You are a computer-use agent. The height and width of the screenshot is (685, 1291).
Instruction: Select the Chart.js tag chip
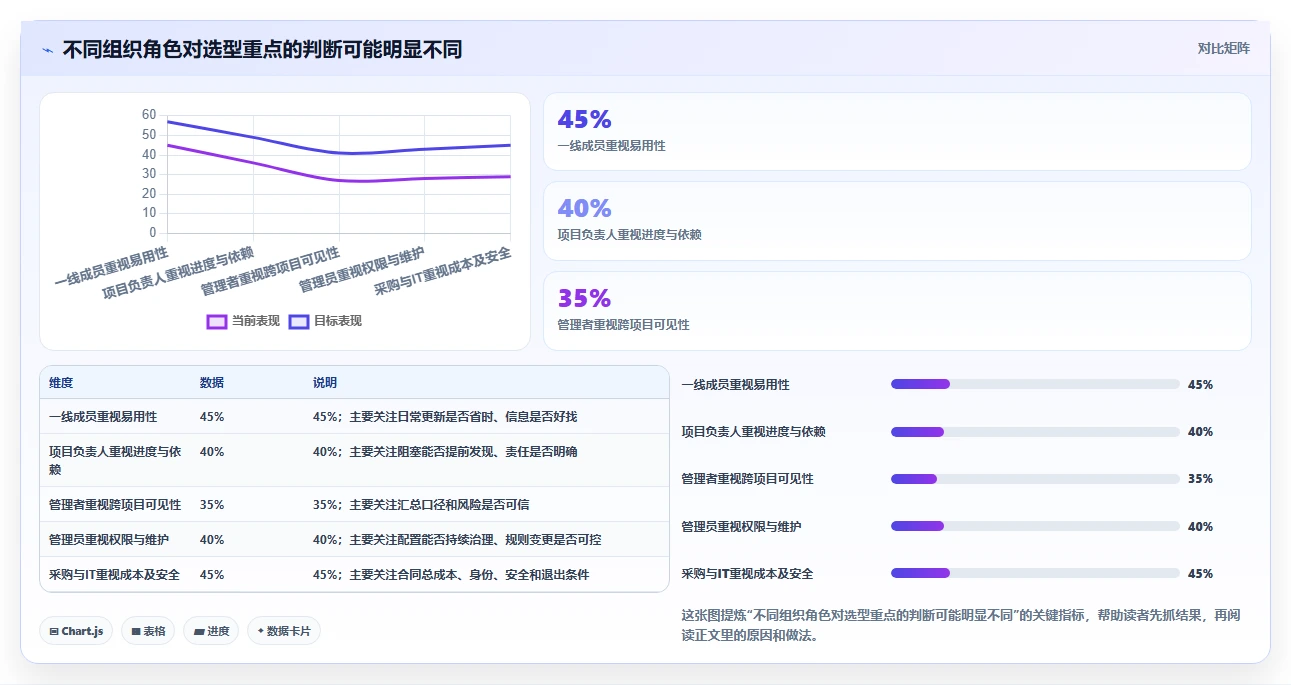coord(76,631)
